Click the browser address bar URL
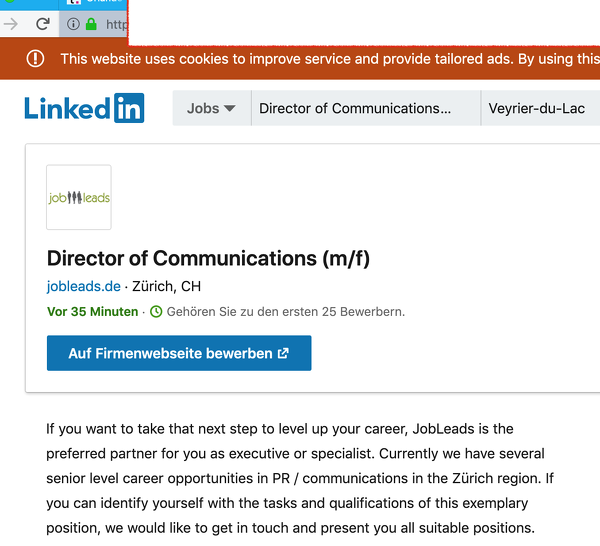The image size is (600, 546). (115, 23)
